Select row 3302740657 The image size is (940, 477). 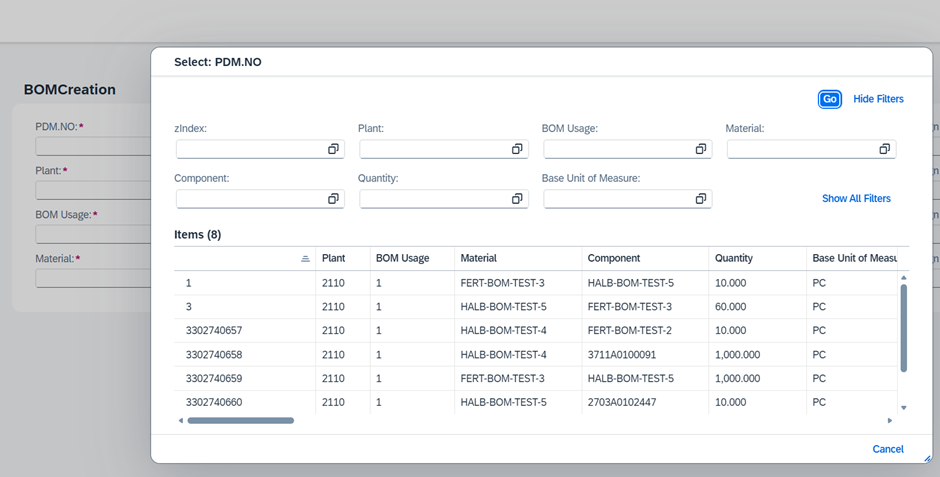(x=537, y=331)
